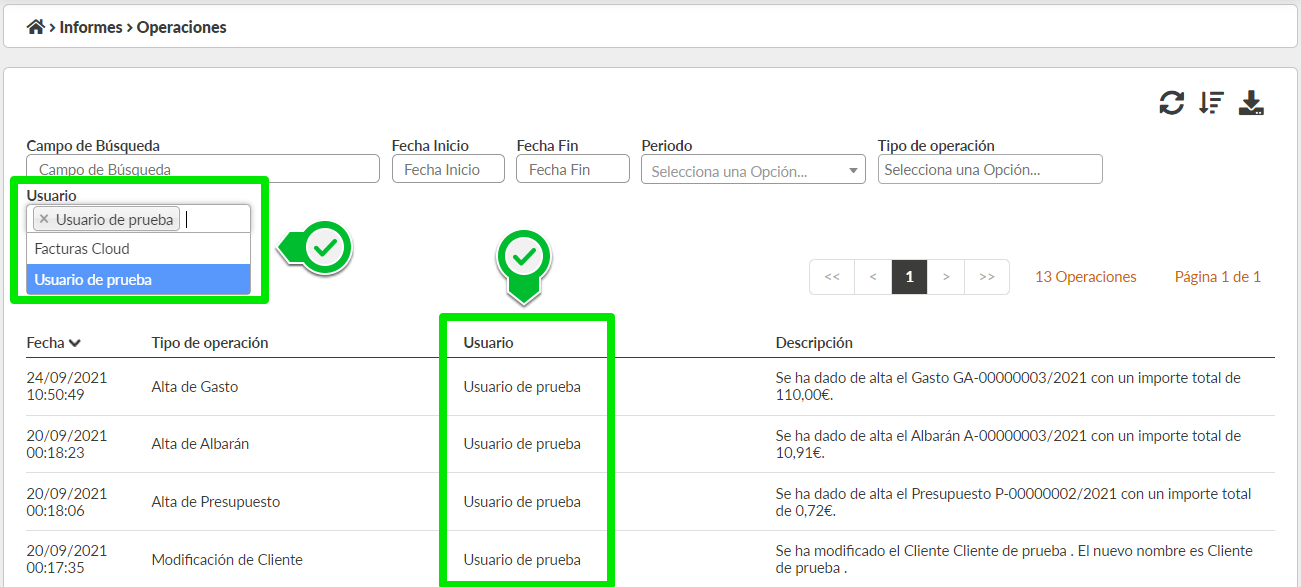The image size is (1301, 587).
Task: Click the Operaciones breadcrumb
Action: click(x=182, y=27)
